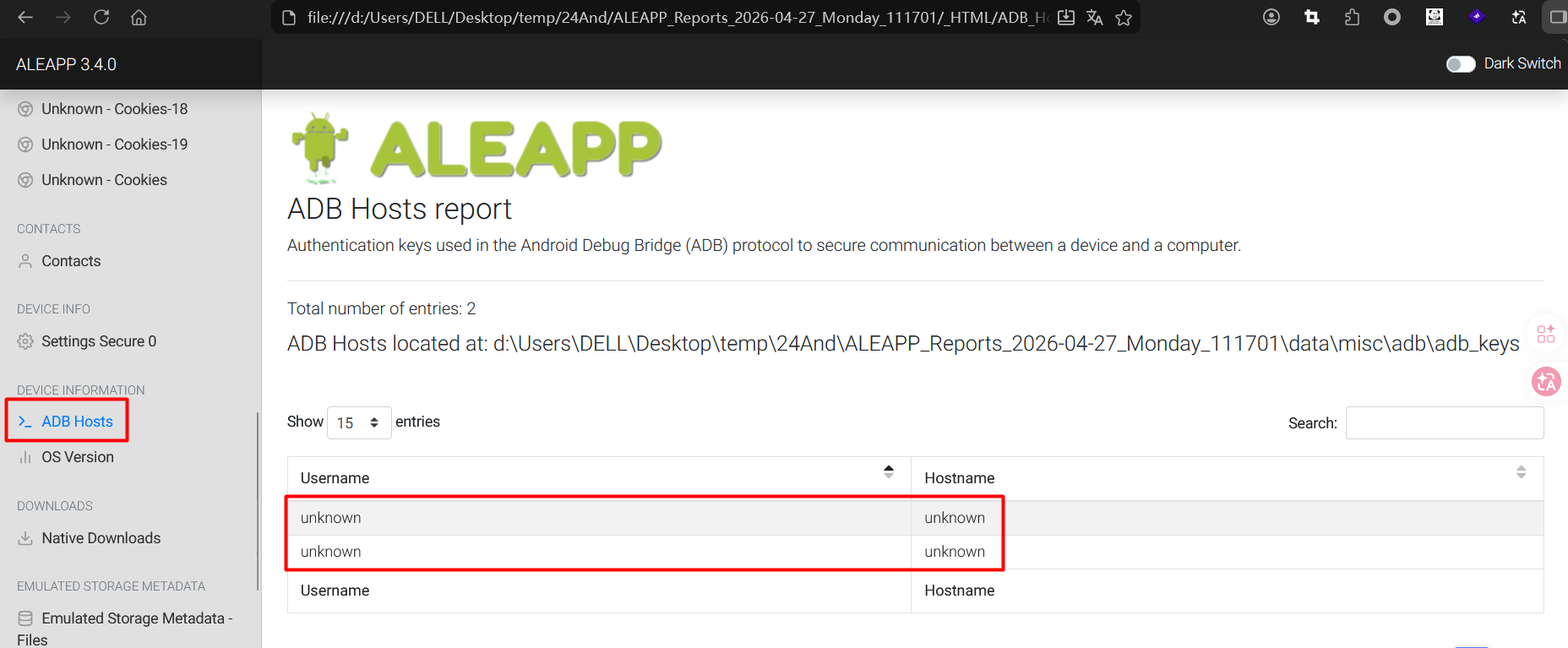The image size is (1568, 648).
Task: Sort the table by Username column header
Action: coord(599,478)
